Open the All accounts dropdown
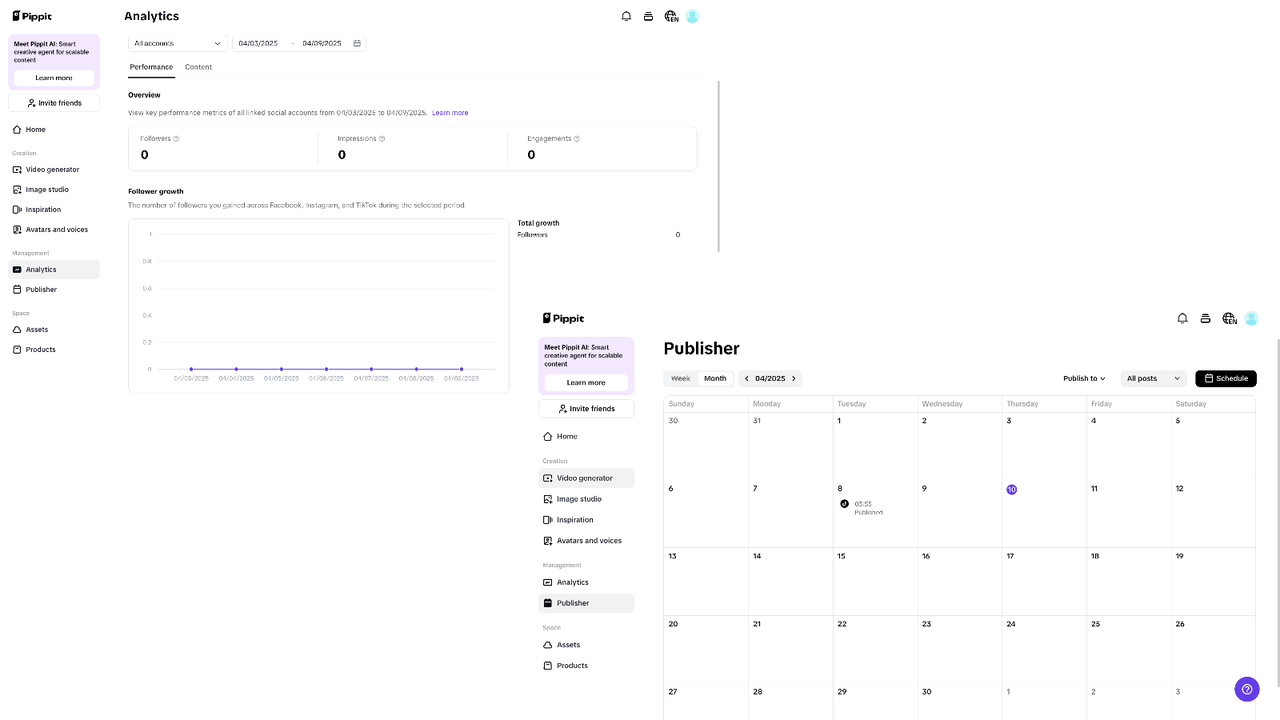 [x=176, y=43]
